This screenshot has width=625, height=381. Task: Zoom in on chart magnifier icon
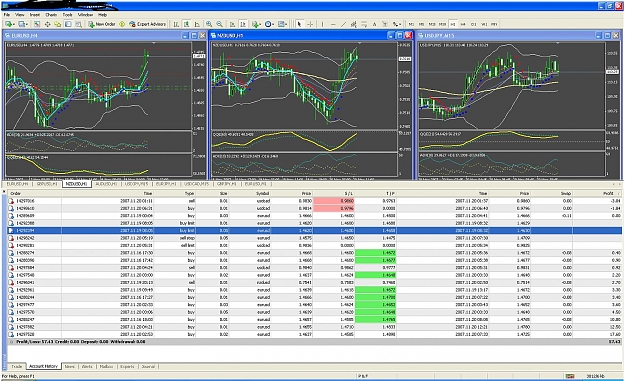click(209, 24)
